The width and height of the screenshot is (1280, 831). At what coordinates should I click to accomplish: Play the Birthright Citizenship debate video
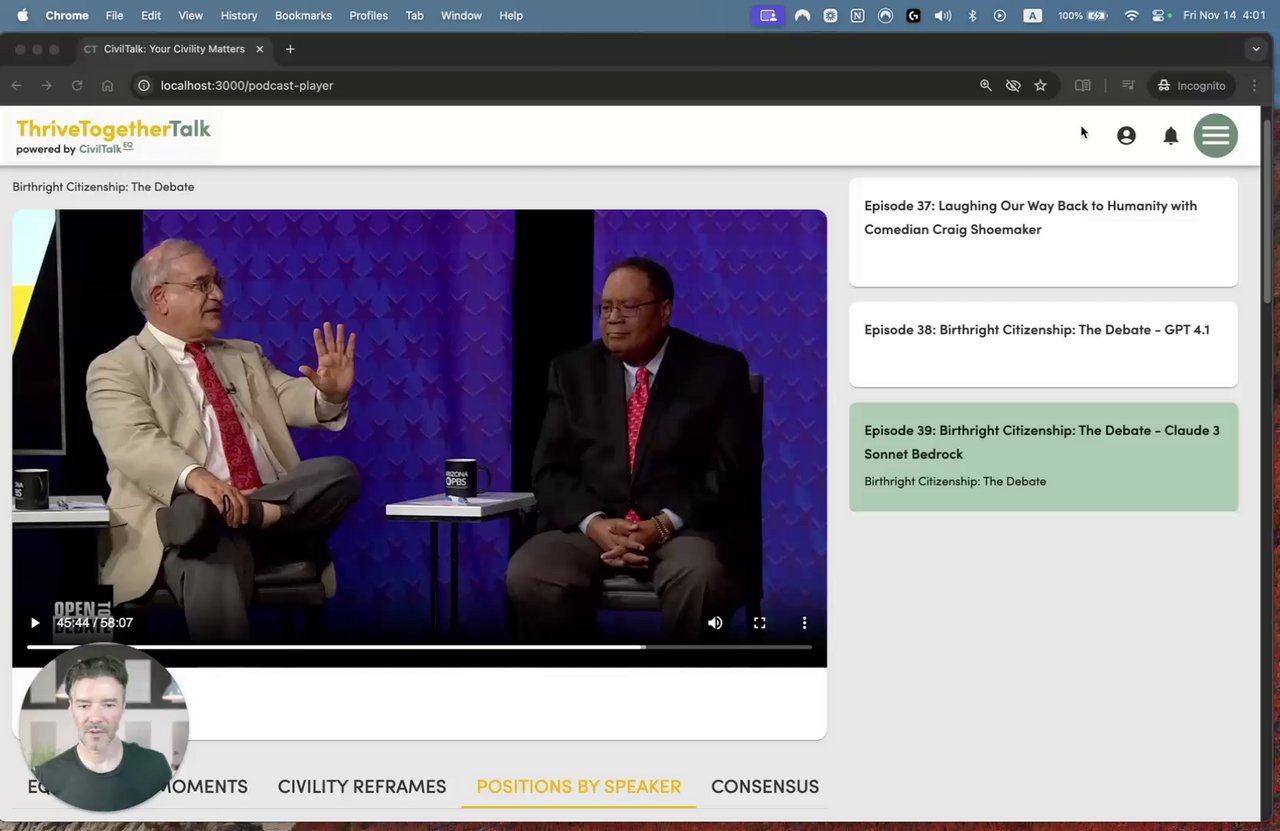(x=35, y=623)
